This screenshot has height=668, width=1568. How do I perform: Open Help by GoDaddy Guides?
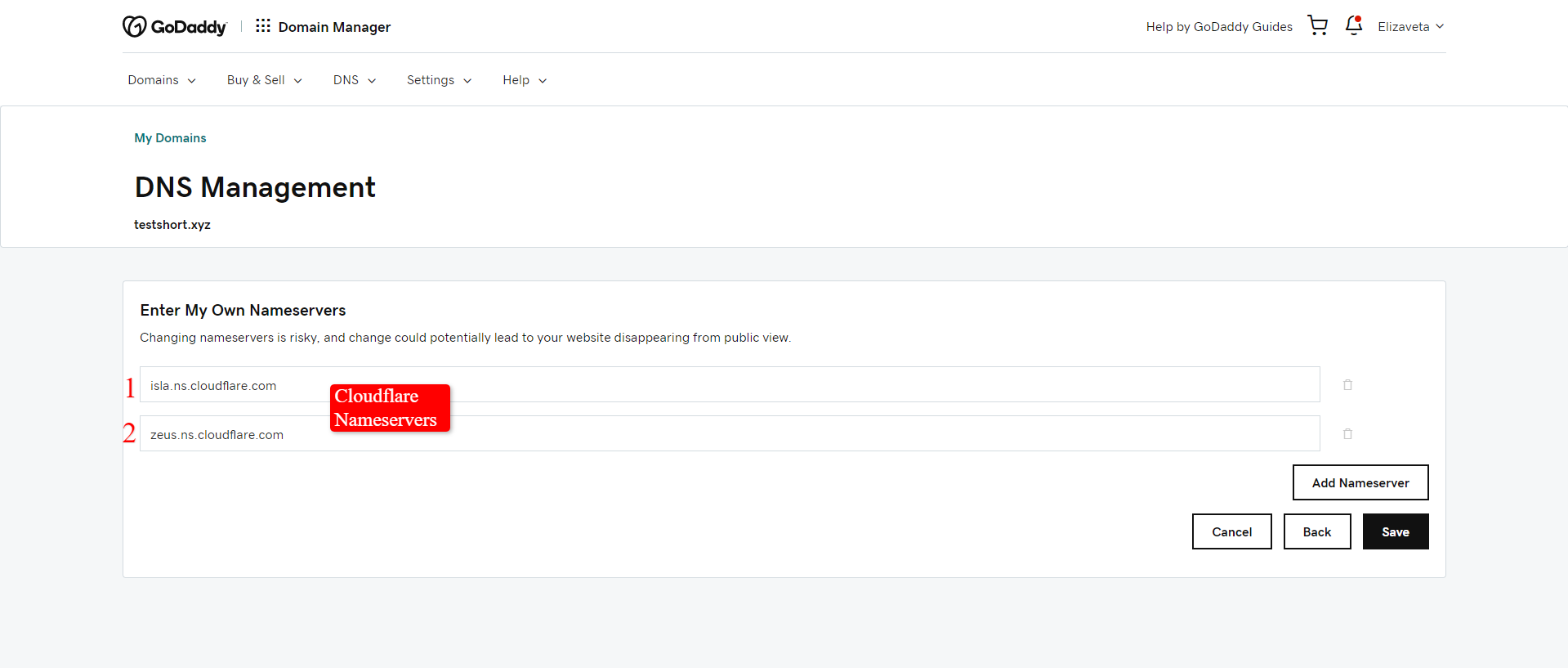click(x=1219, y=27)
